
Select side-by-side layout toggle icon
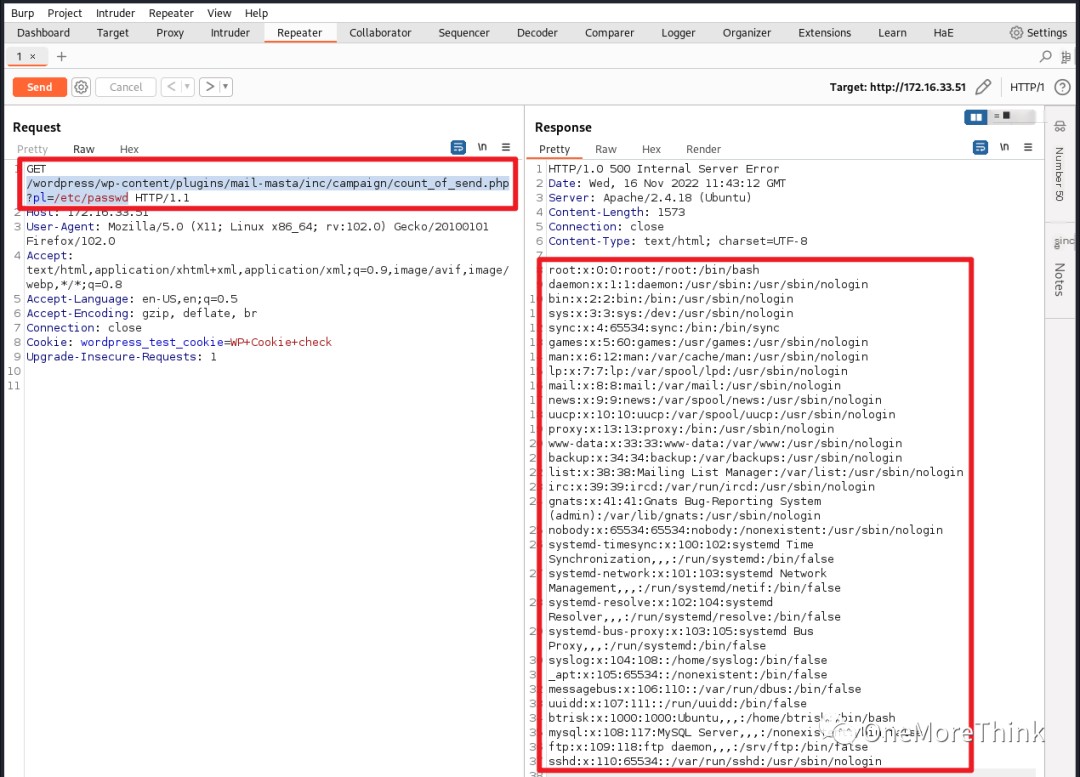[x=976, y=117]
